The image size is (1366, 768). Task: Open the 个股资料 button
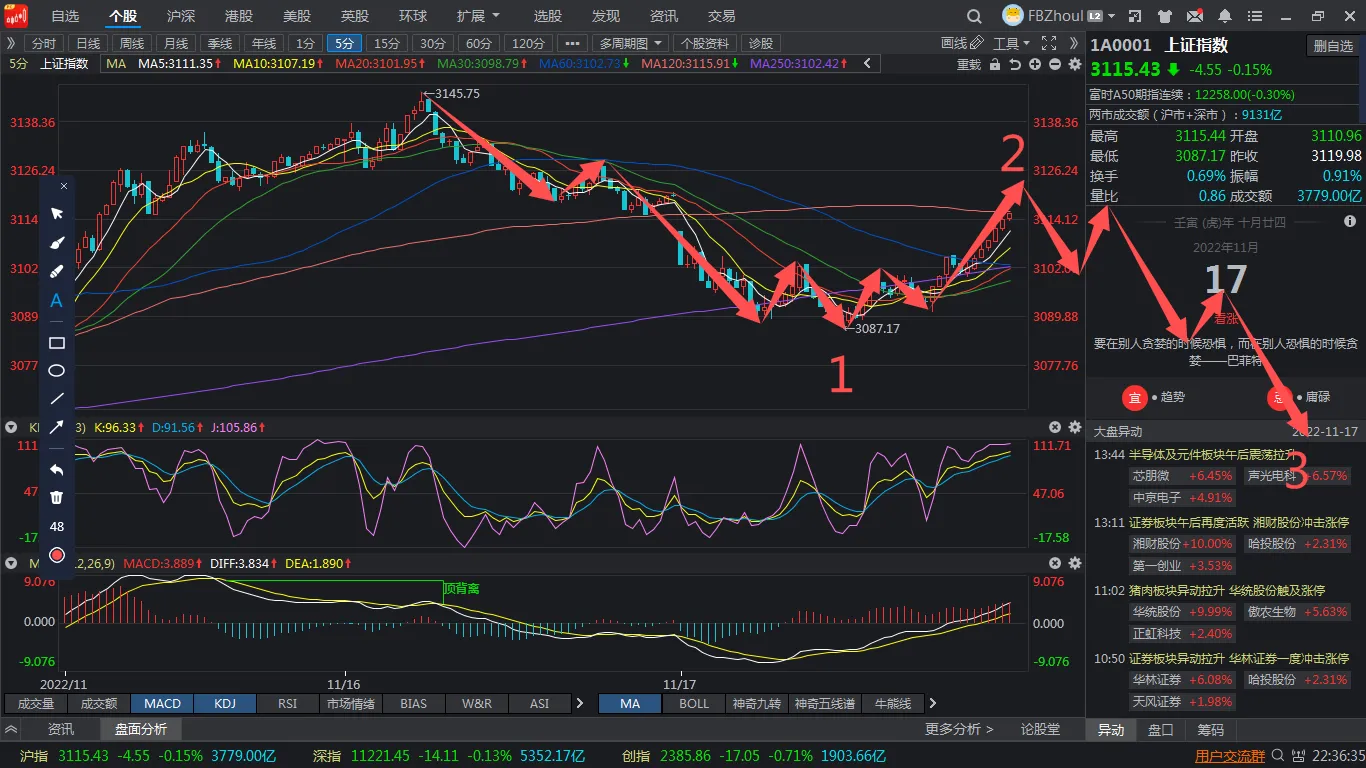pyautogui.click(x=707, y=43)
